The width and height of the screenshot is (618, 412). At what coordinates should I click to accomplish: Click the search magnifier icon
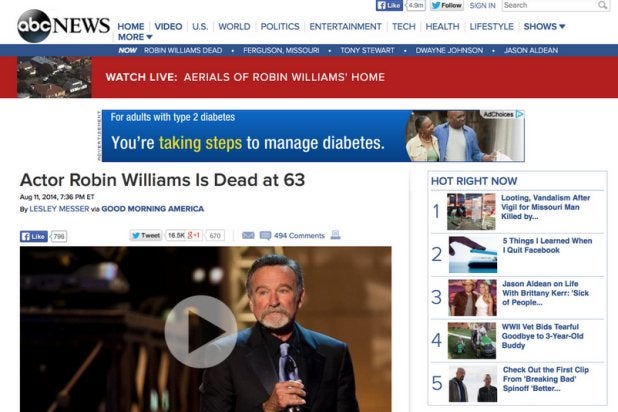[x=603, y=5]
